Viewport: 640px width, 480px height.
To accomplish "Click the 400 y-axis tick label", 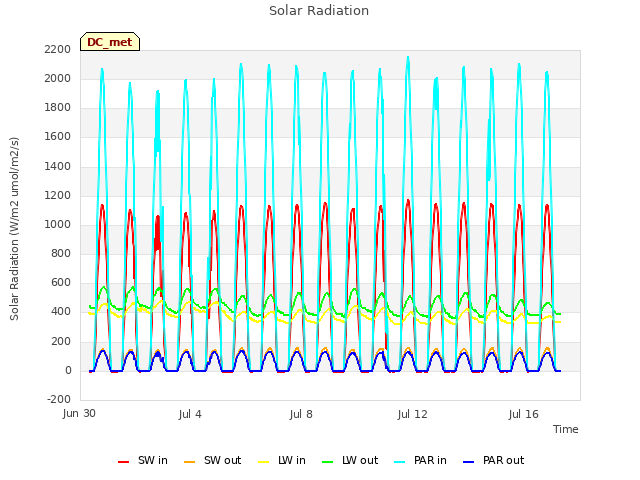I will (61, 312).
